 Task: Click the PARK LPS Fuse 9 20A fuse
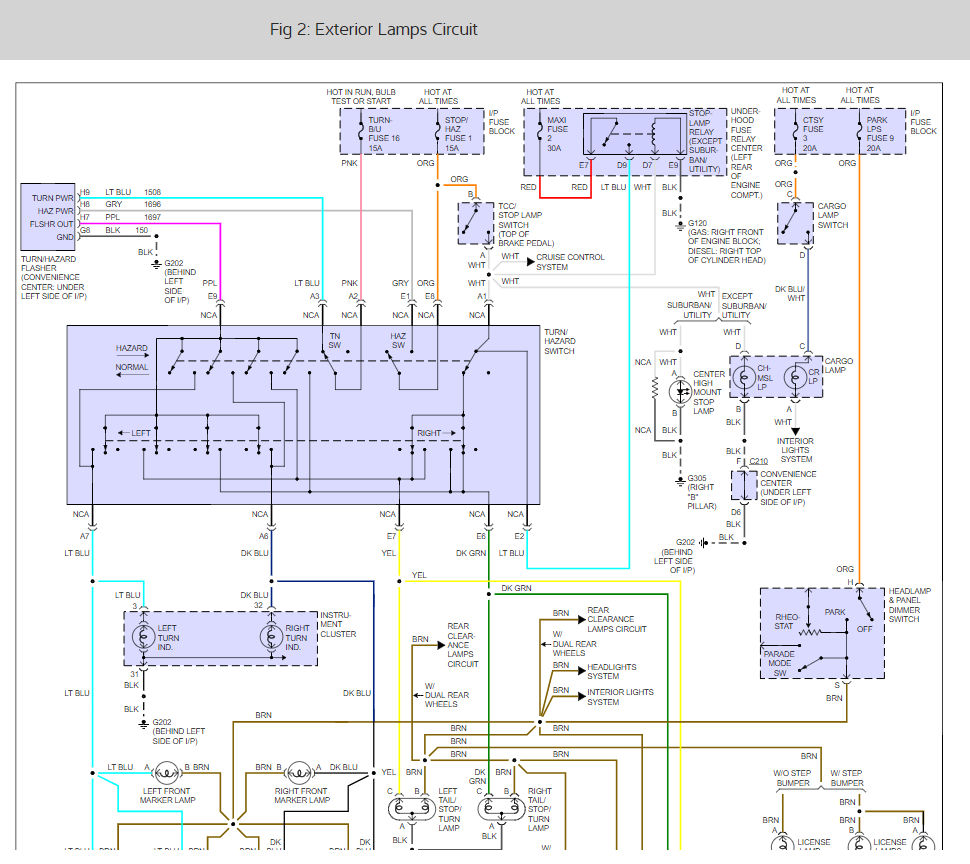coord(859,132)
